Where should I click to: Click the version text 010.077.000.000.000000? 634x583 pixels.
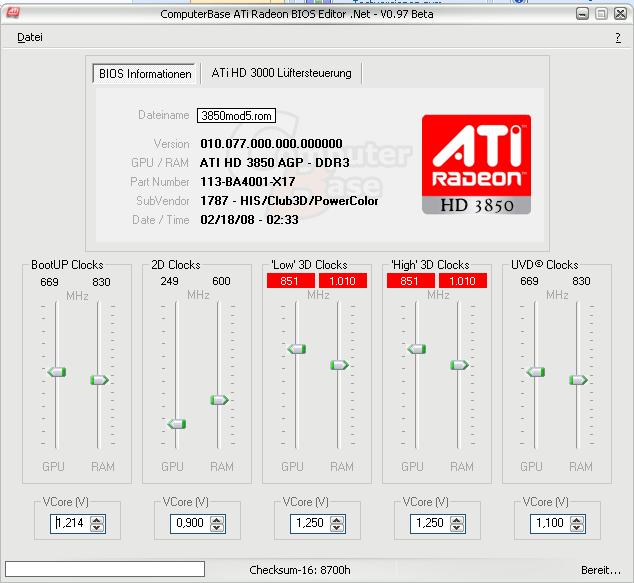pyautogui.click(x=271, y=144)
